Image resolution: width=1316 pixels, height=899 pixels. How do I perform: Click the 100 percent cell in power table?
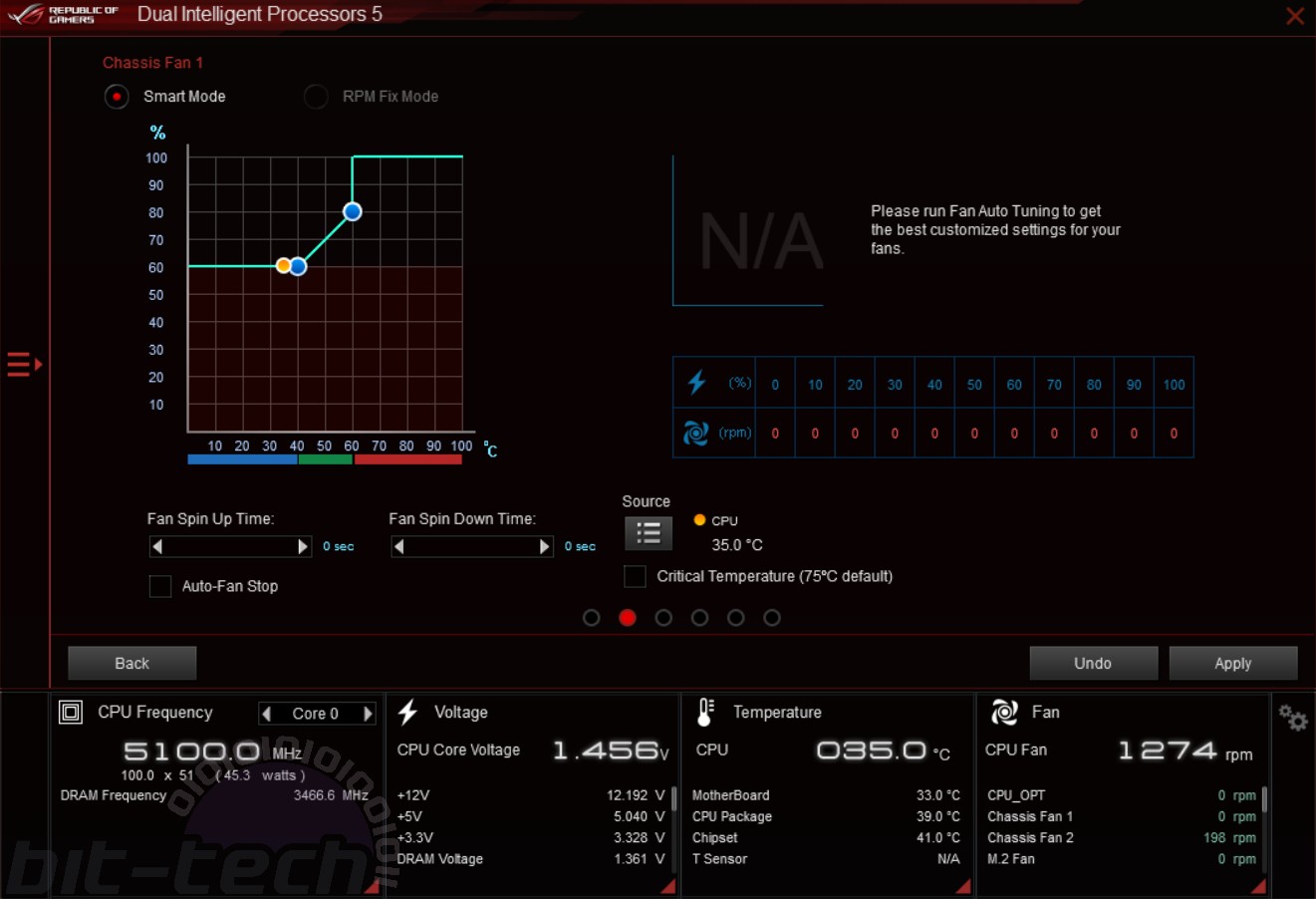click(1174, 384)
